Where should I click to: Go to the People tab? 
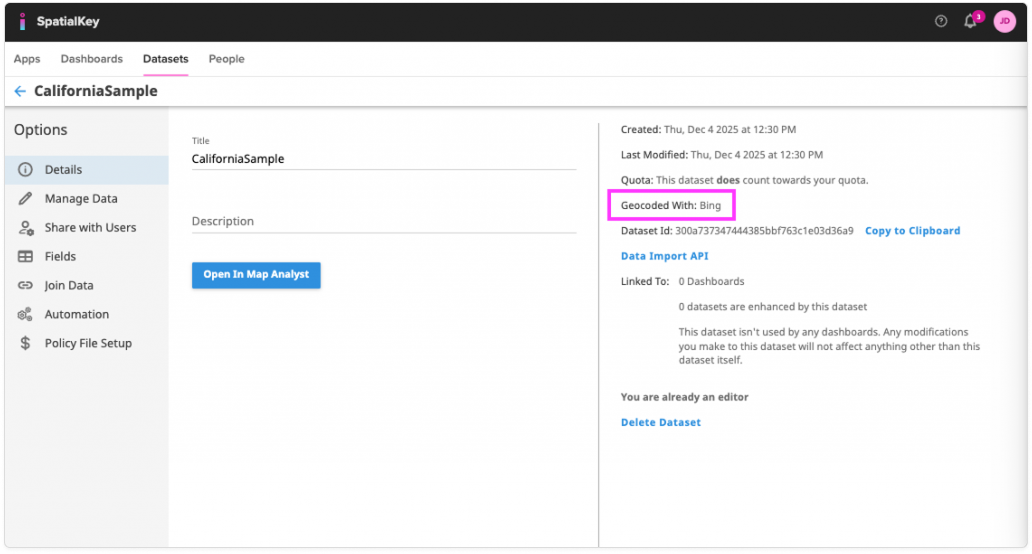pyautogui.click(x=226, y=59)
